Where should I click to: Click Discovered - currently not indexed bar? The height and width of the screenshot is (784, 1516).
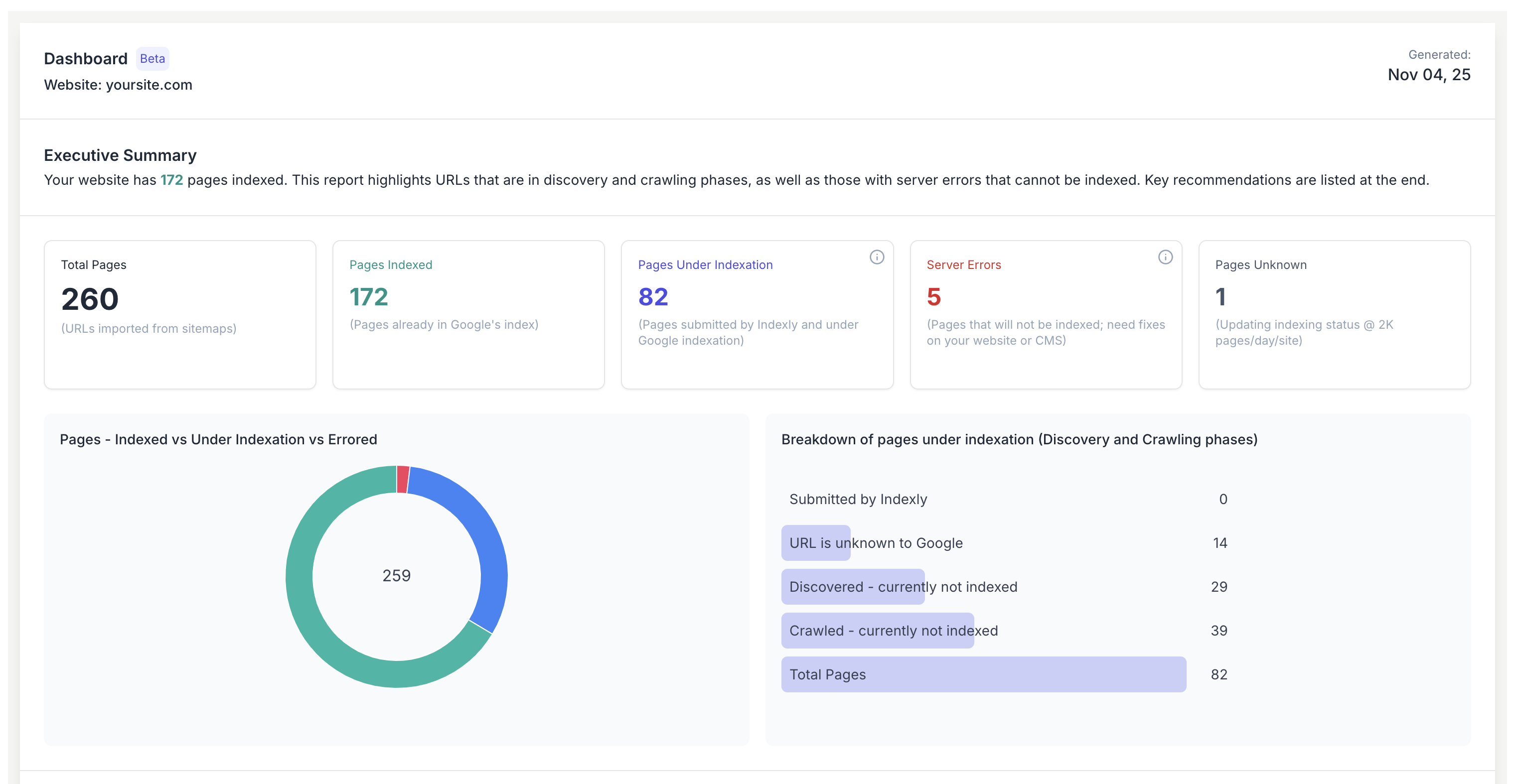coord(853,587)
